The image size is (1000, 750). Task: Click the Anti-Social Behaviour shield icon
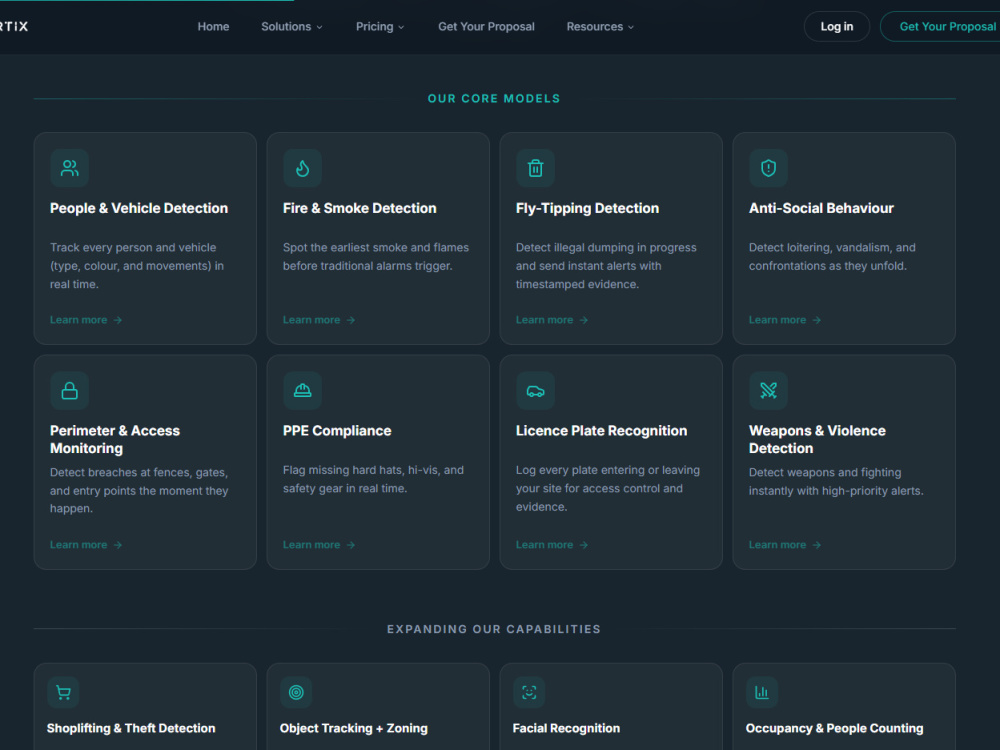(768, 168)
